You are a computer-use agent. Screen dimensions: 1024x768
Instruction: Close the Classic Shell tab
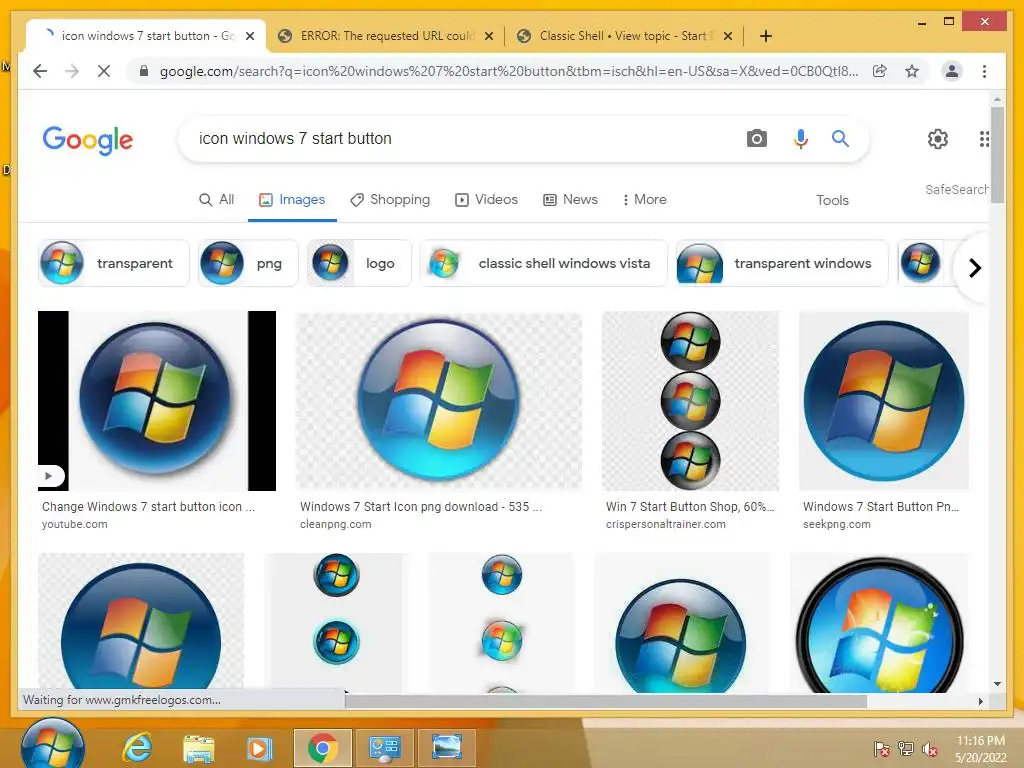(x=728, y=36)
